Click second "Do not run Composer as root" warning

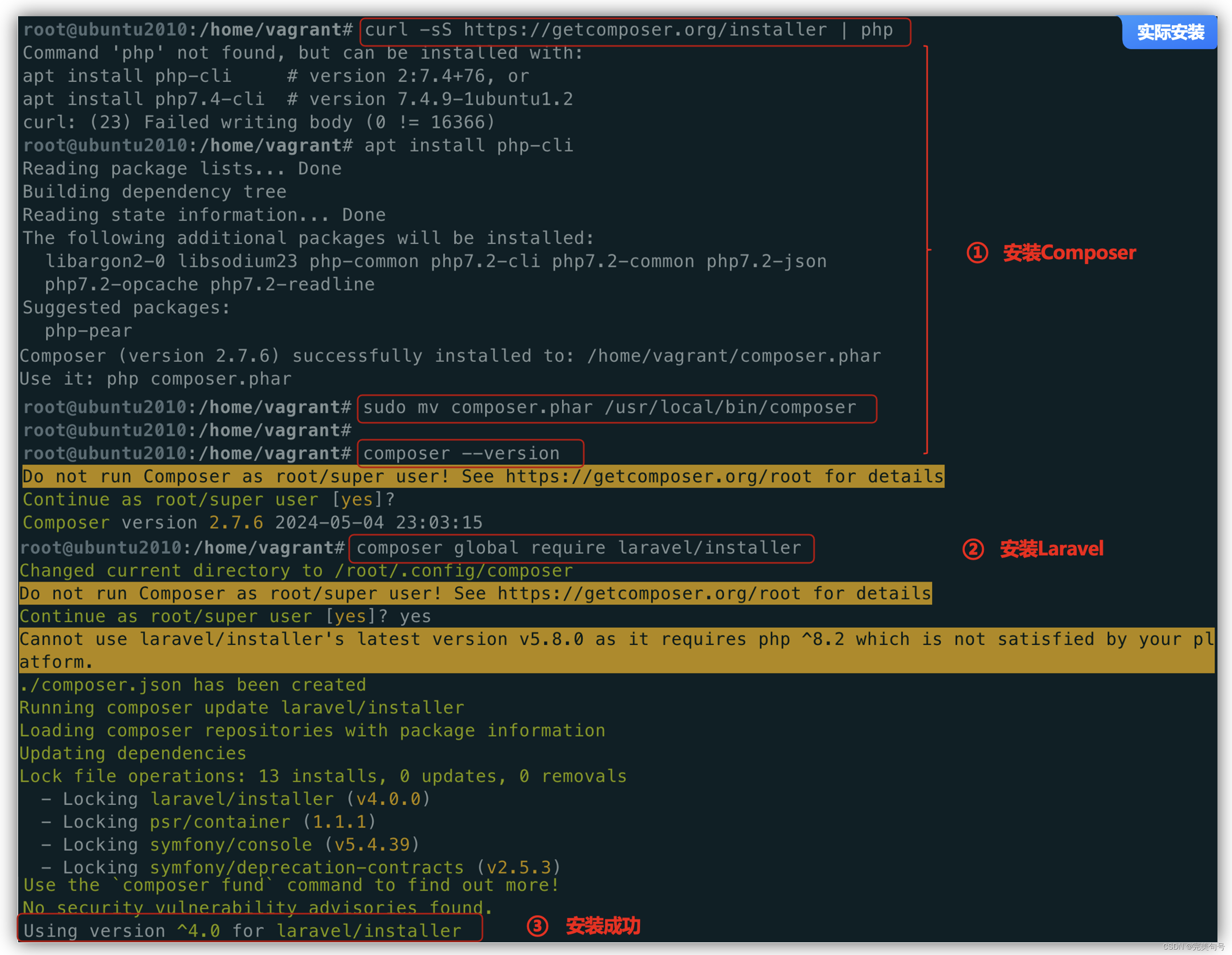[x=475, y=593]
